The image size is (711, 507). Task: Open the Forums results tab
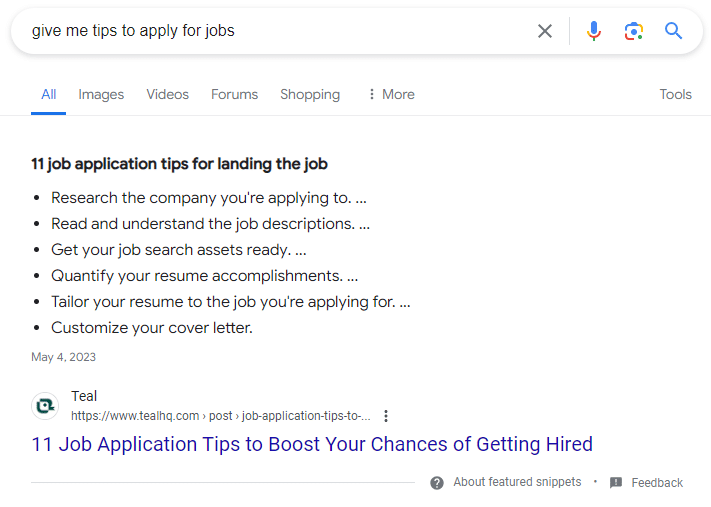pyautogui.click(x=234, y=94)
